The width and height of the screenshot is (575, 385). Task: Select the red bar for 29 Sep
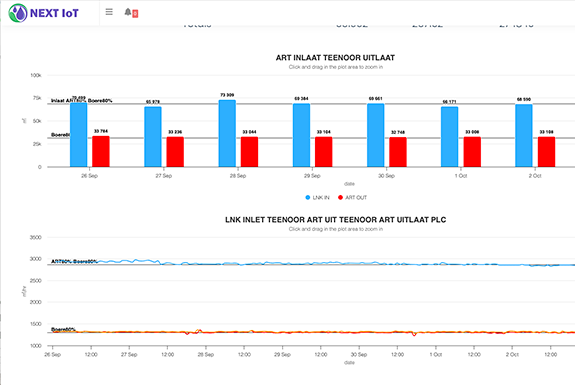tap(323, 152)
